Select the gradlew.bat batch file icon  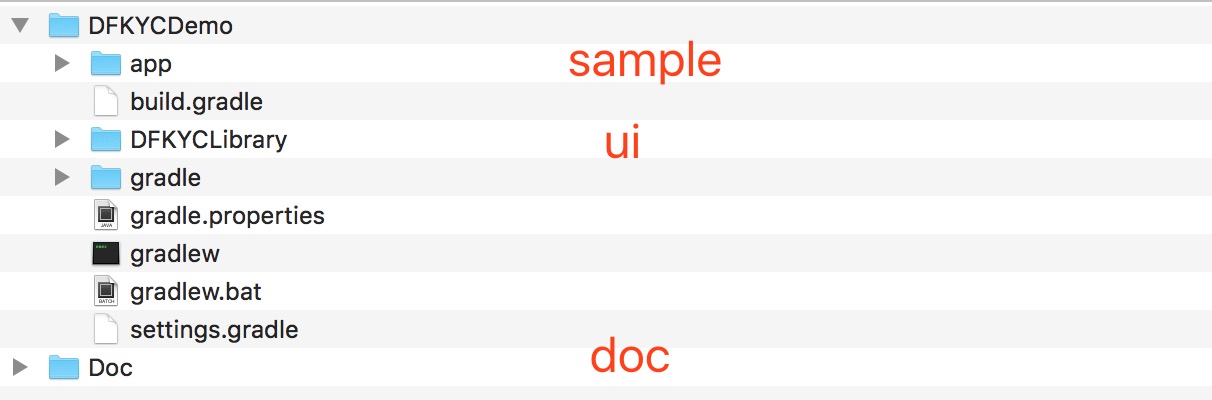(x=105, y=292)
